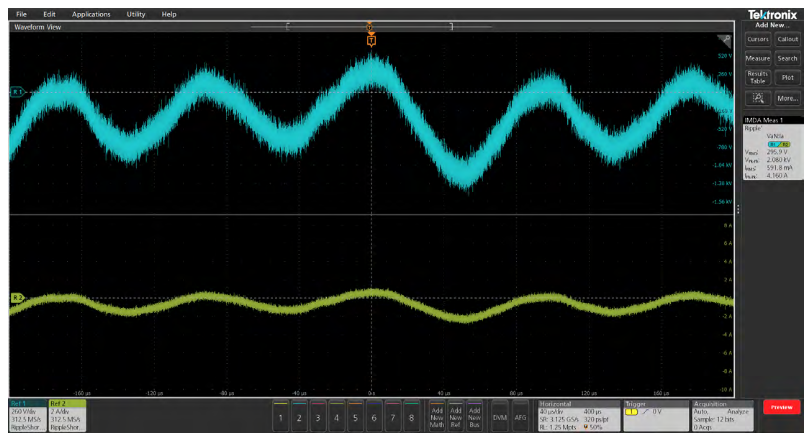
Task: Open the Utility menu
Action: point(135,14)
